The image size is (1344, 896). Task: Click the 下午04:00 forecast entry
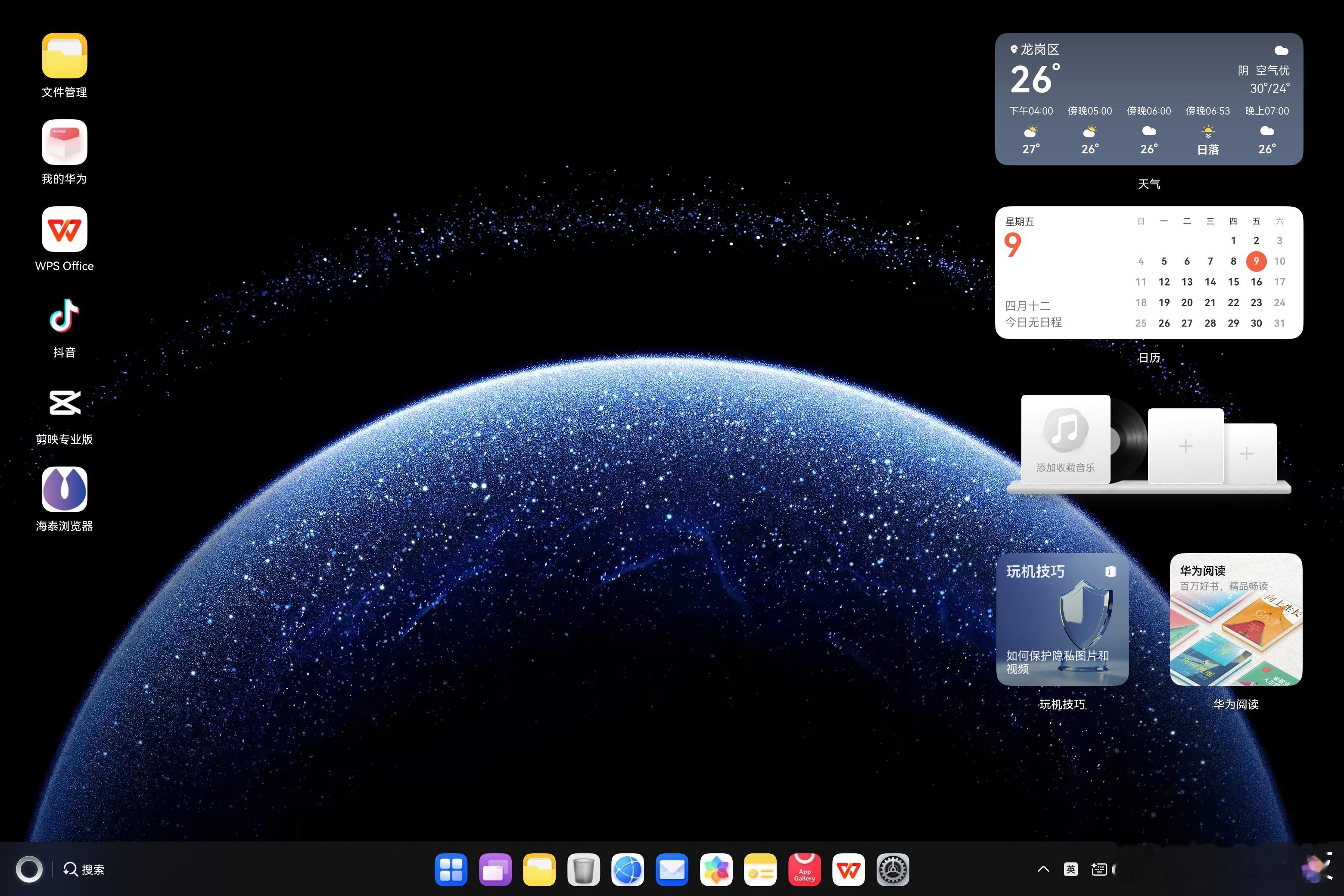point(1031,131)
